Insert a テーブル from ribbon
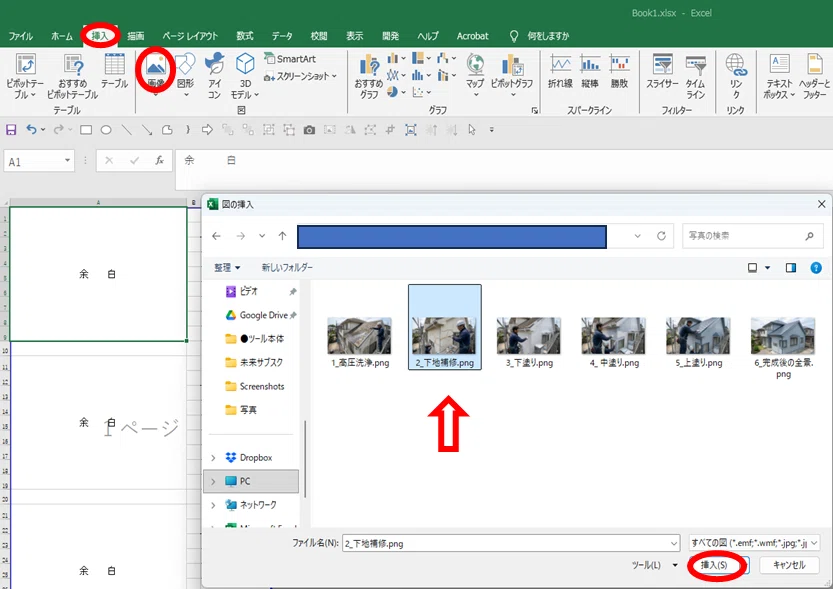833x589 pixels. [x=114, y=71]
